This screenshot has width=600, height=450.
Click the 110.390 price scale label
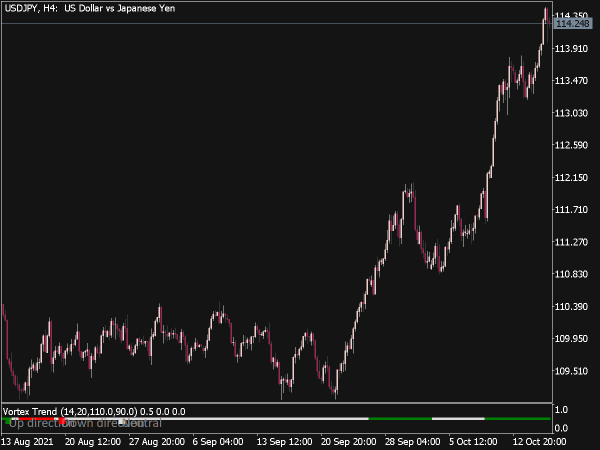(571, 307)
